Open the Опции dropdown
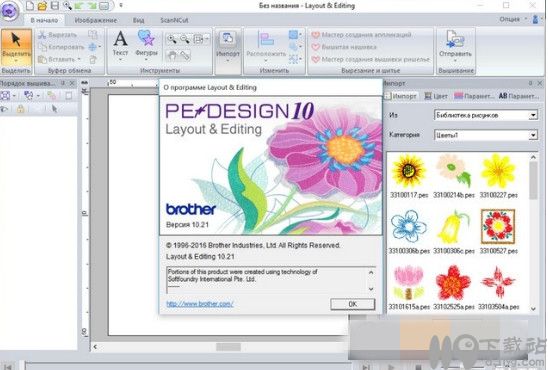Image resolution: width=548 pixels, height=370 pixels. click(513, 19)
